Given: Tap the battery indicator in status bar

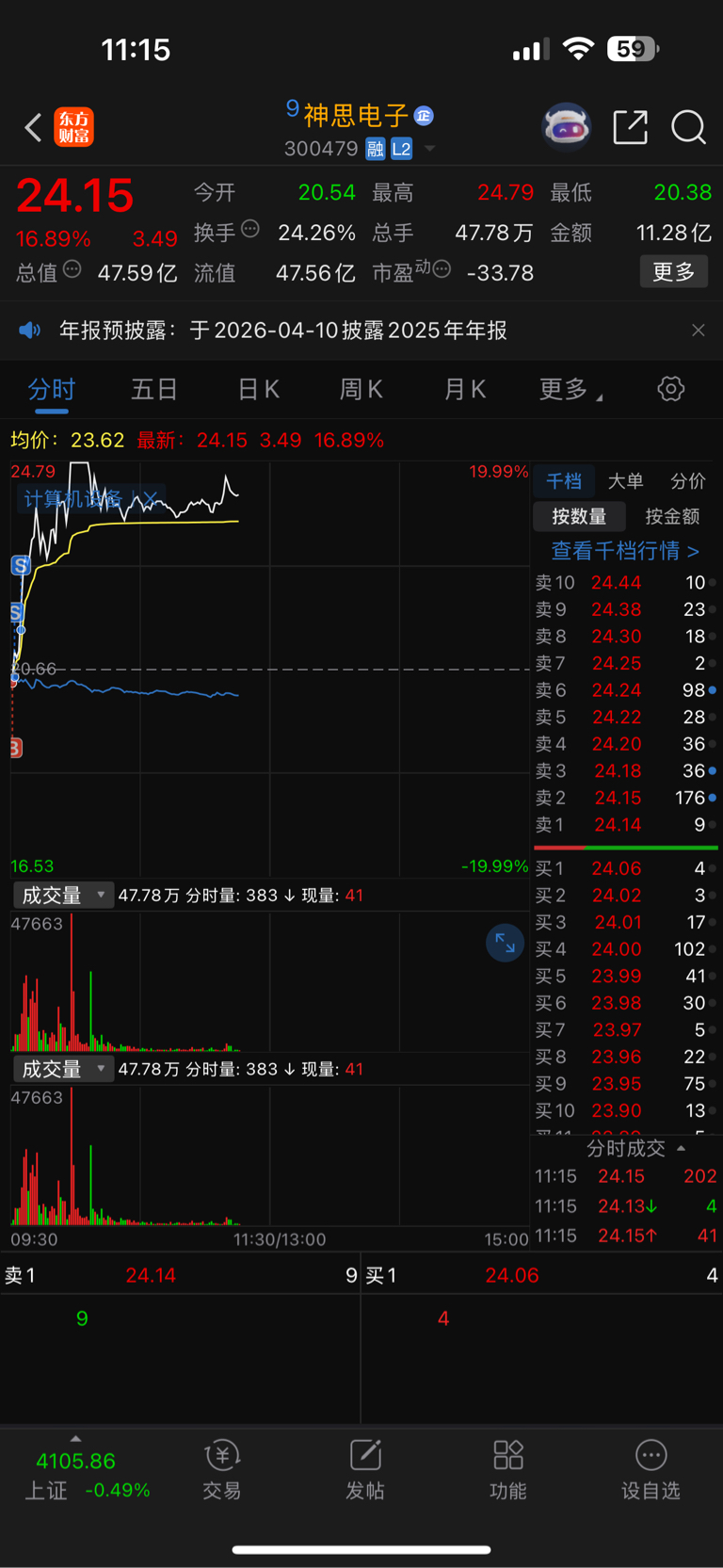Looking at the screenshot, I should pyautogui.click(x=634, y=48).
